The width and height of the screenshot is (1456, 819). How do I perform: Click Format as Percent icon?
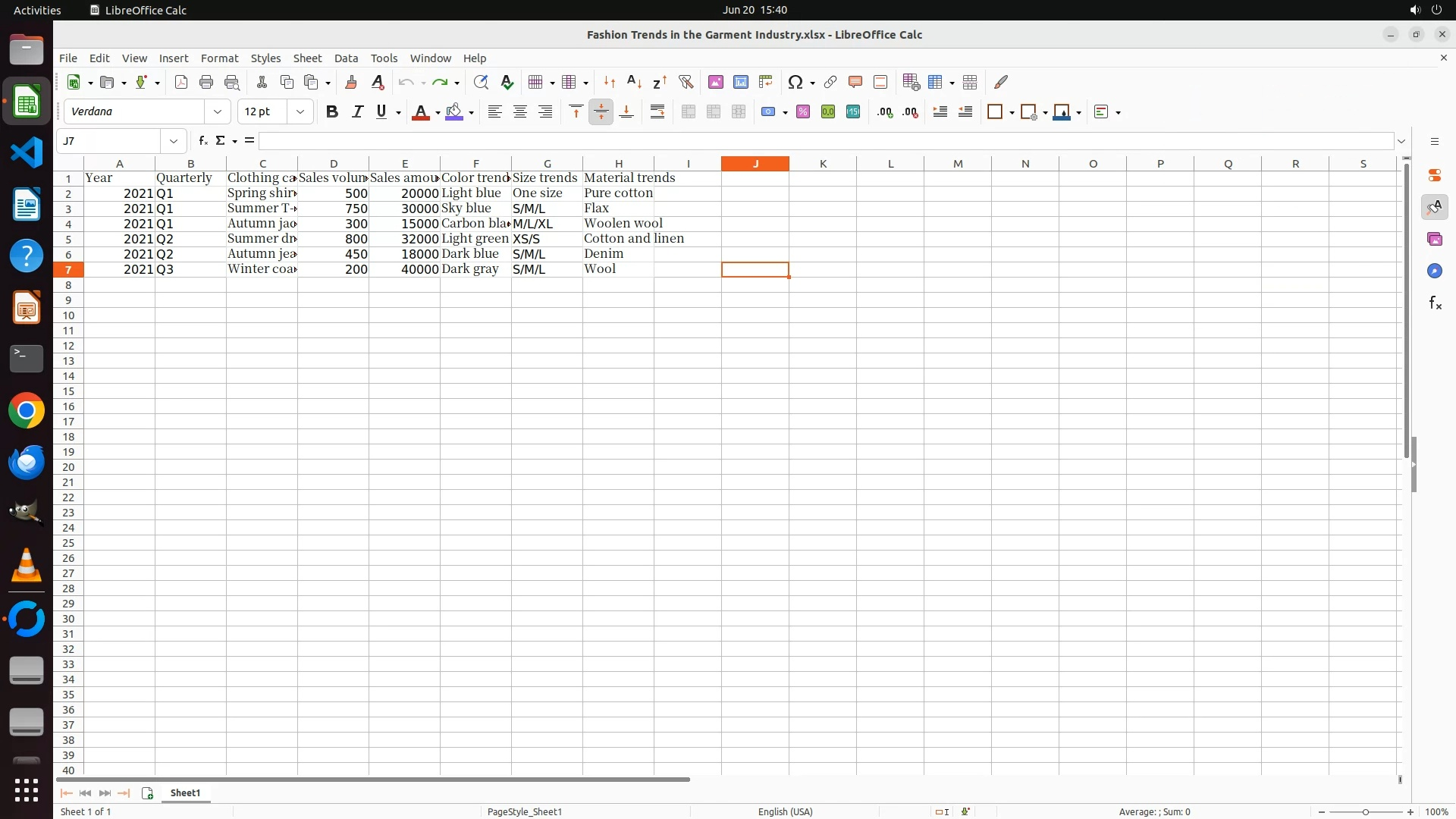tap(803, 112)
